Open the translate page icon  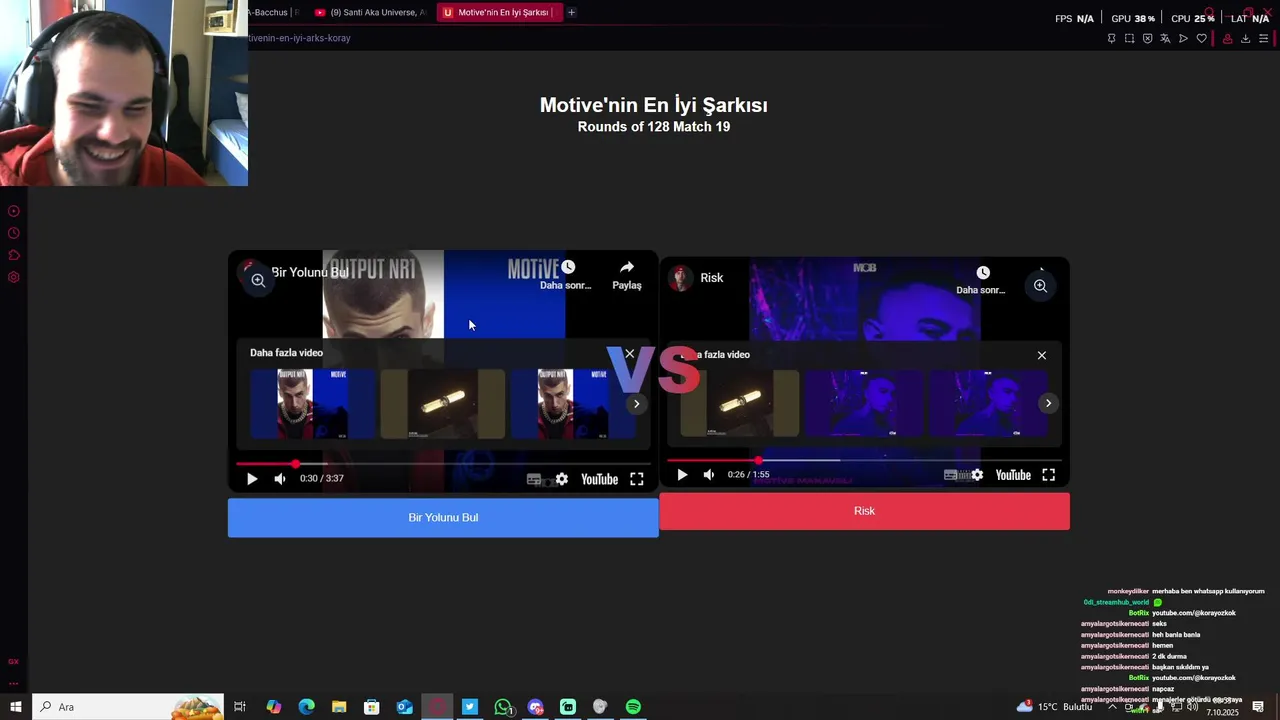point(1165,38)
